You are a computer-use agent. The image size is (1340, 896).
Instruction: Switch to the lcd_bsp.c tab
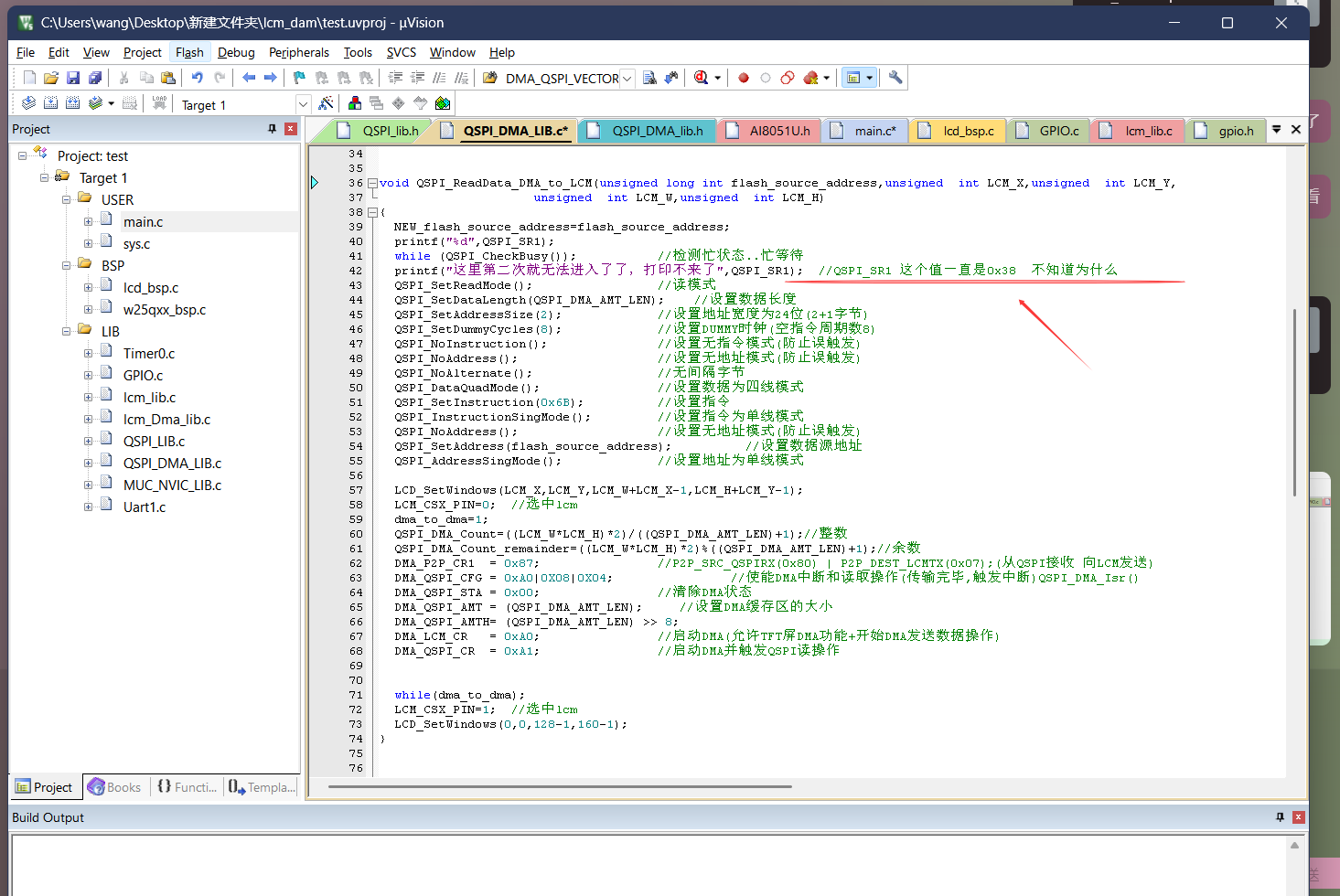(956, 131)
